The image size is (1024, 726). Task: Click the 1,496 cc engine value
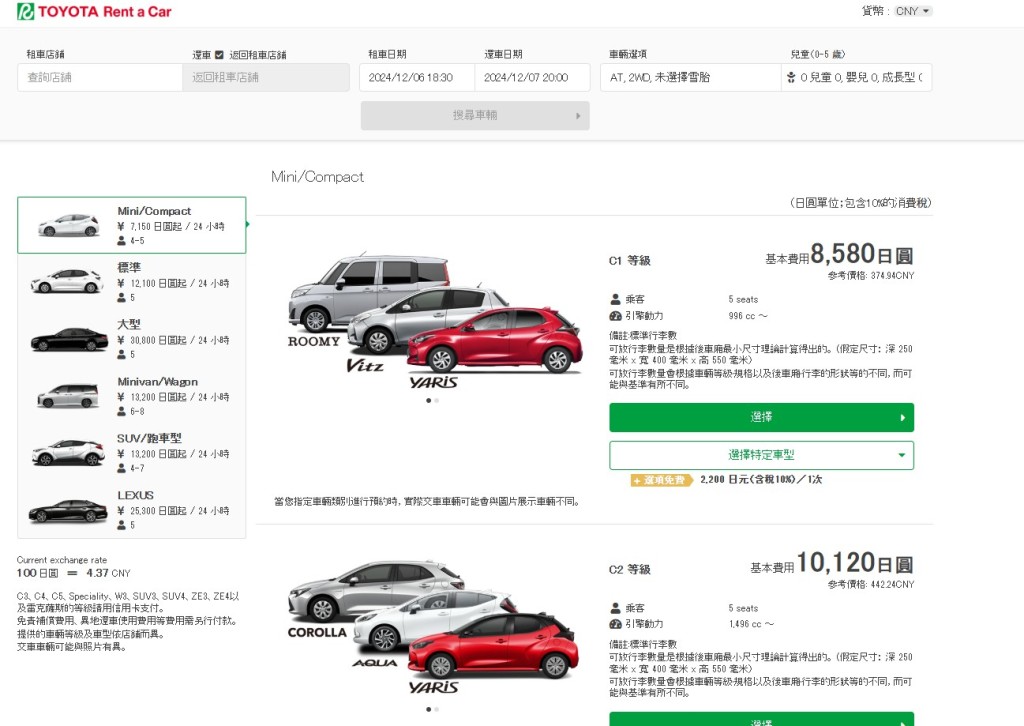coord(751,624)
